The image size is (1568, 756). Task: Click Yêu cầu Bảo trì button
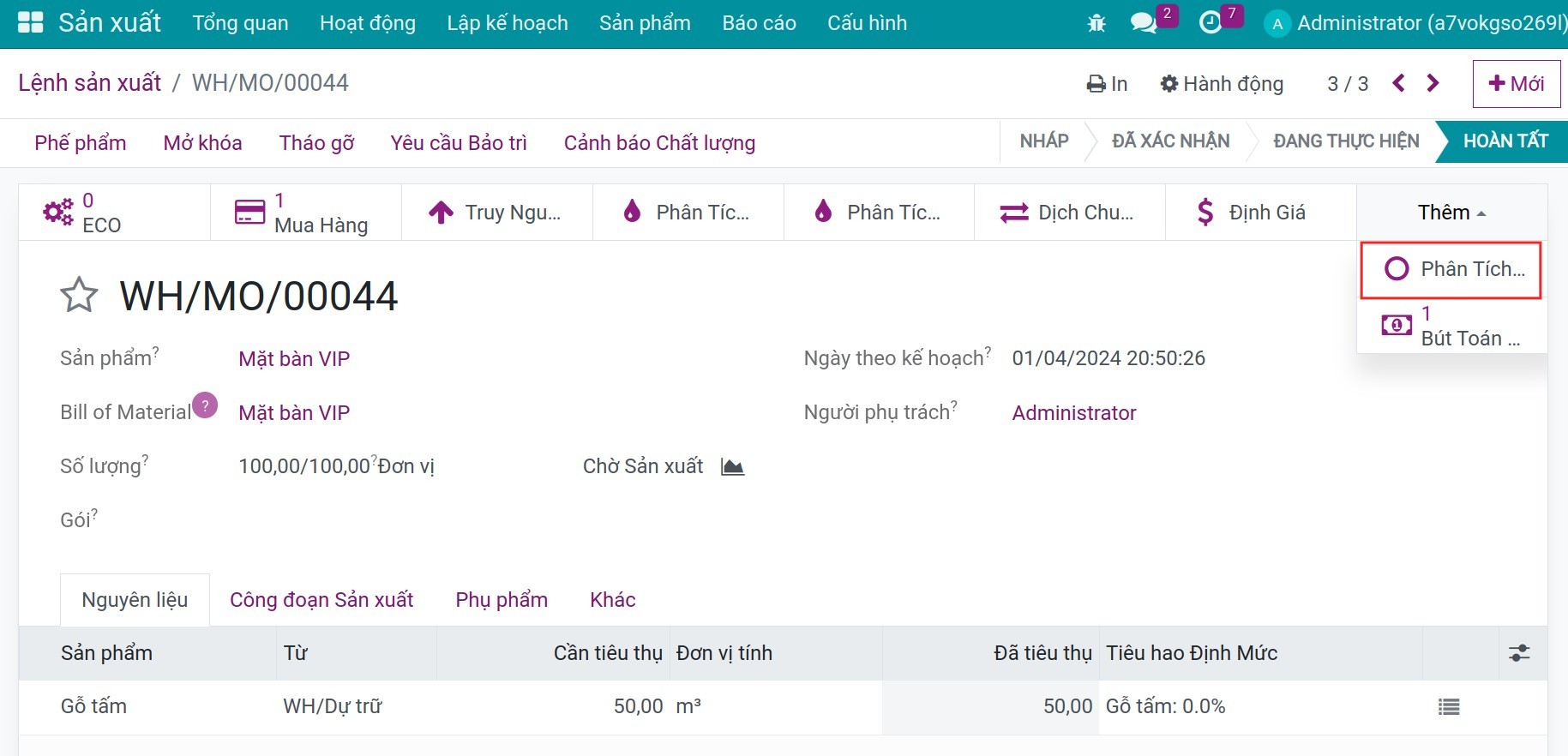[459, 143]
